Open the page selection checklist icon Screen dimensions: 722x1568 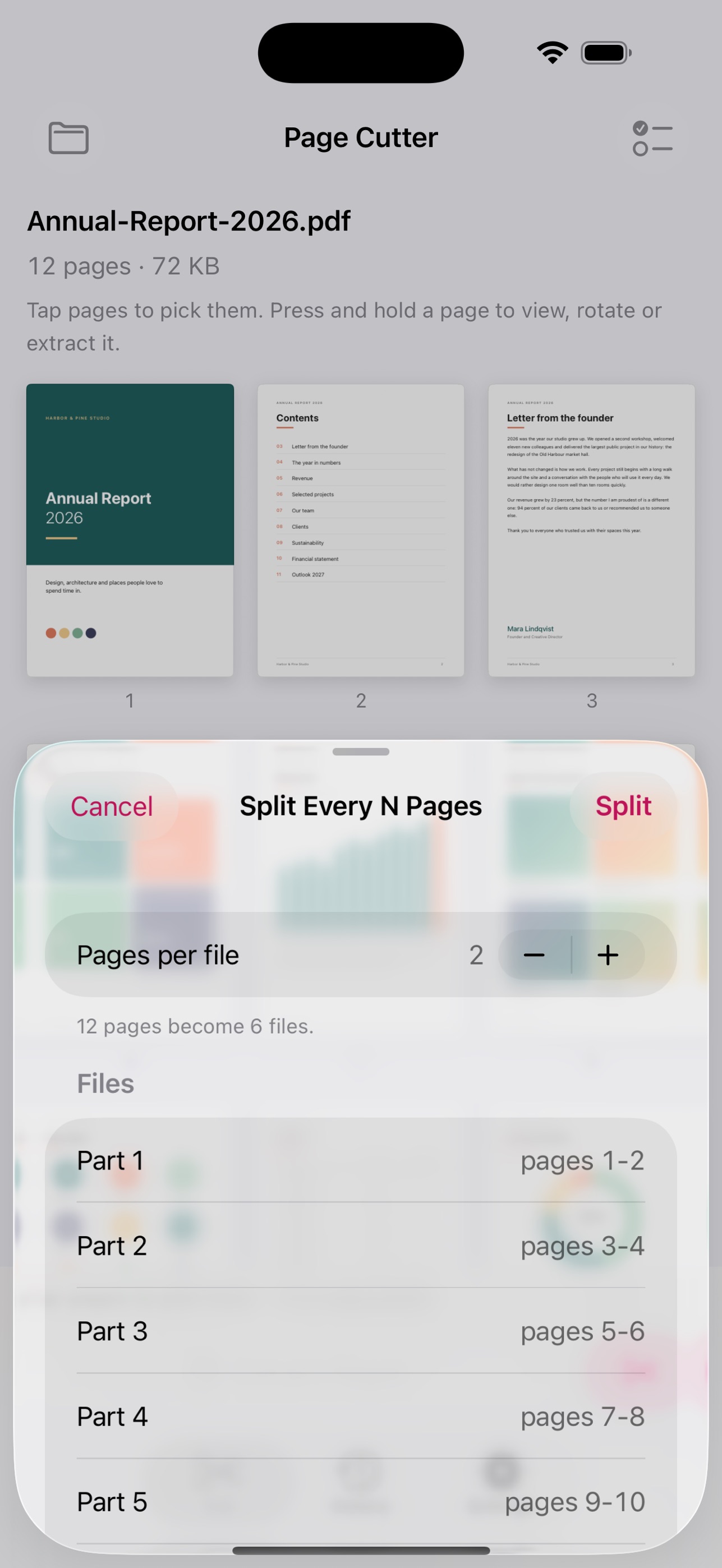click(652, 138)
